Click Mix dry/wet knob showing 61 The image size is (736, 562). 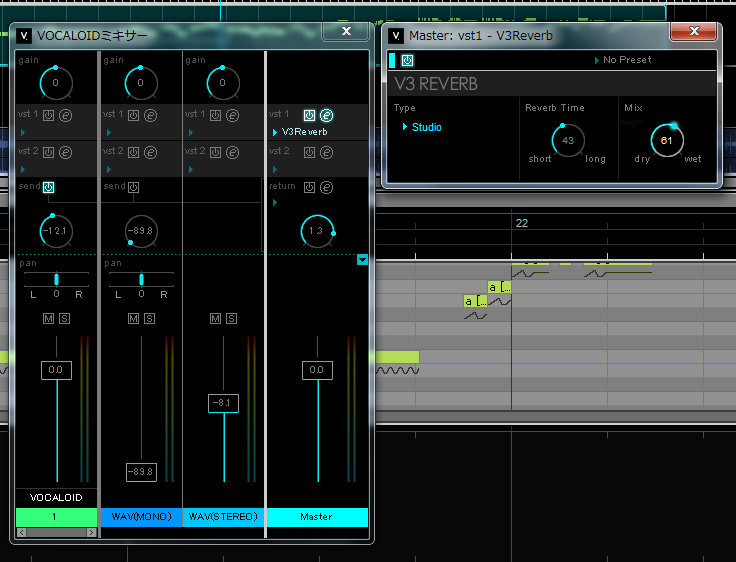pyautogui.click(x=667, y=140)
